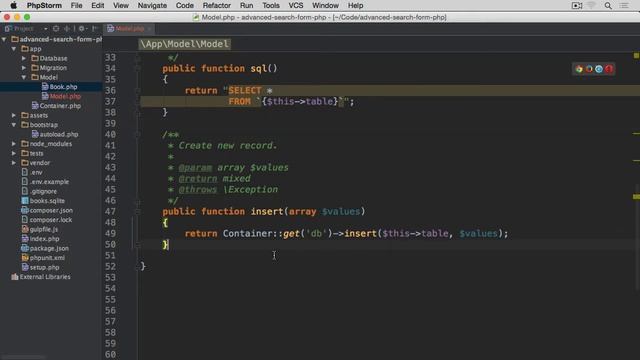Open .gitignore file

(x=39, y=191)
